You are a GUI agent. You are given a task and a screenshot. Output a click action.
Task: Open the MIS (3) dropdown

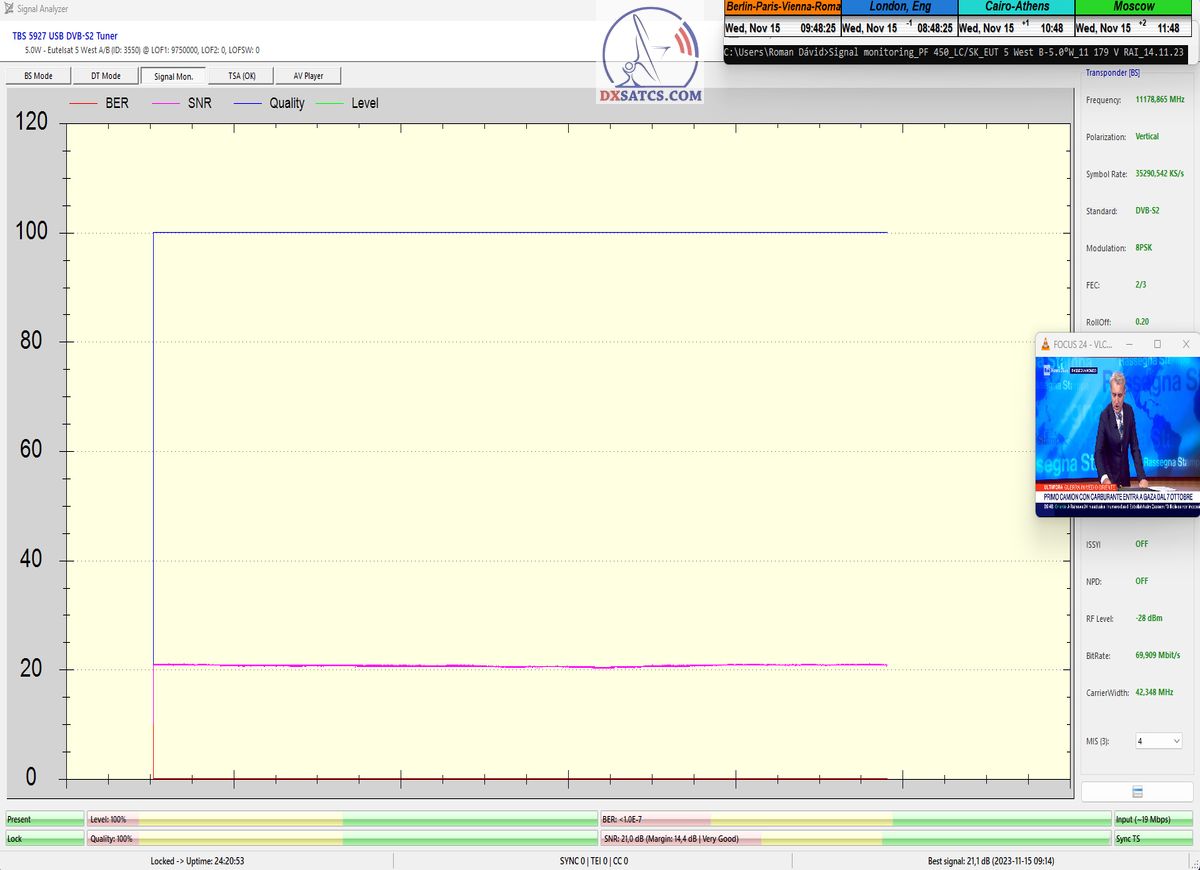click(x=1158, y=741)
